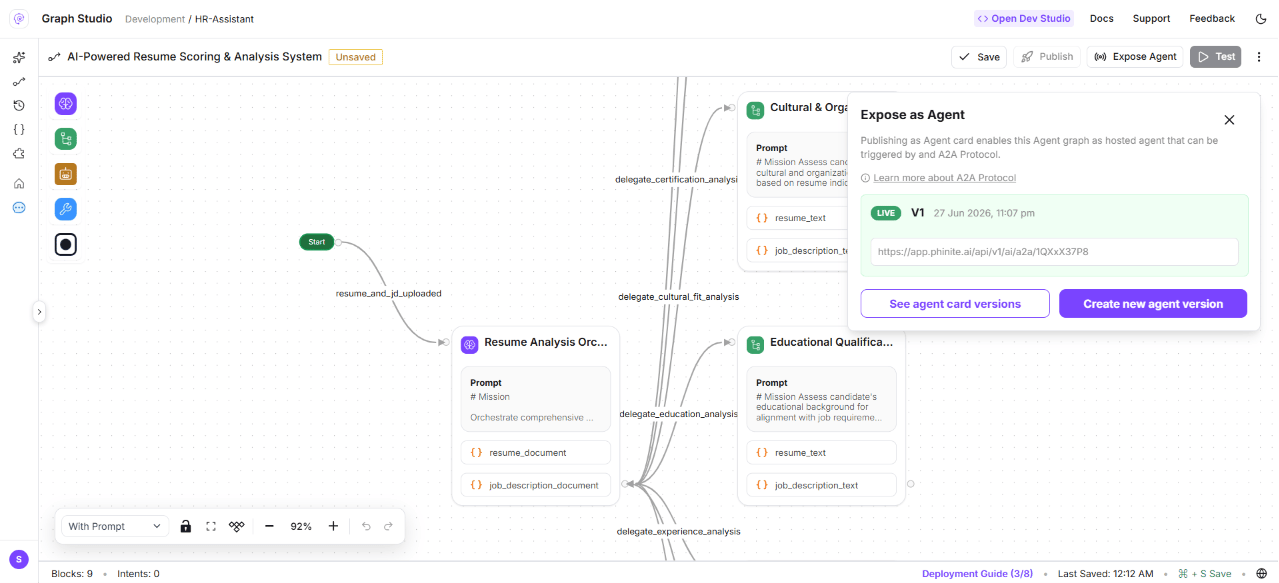Image resolution: width=1279 pixels, height=583 pixels.
Task: Open the sparkle AI assistant in sidebar
Action: click(18, 57)
